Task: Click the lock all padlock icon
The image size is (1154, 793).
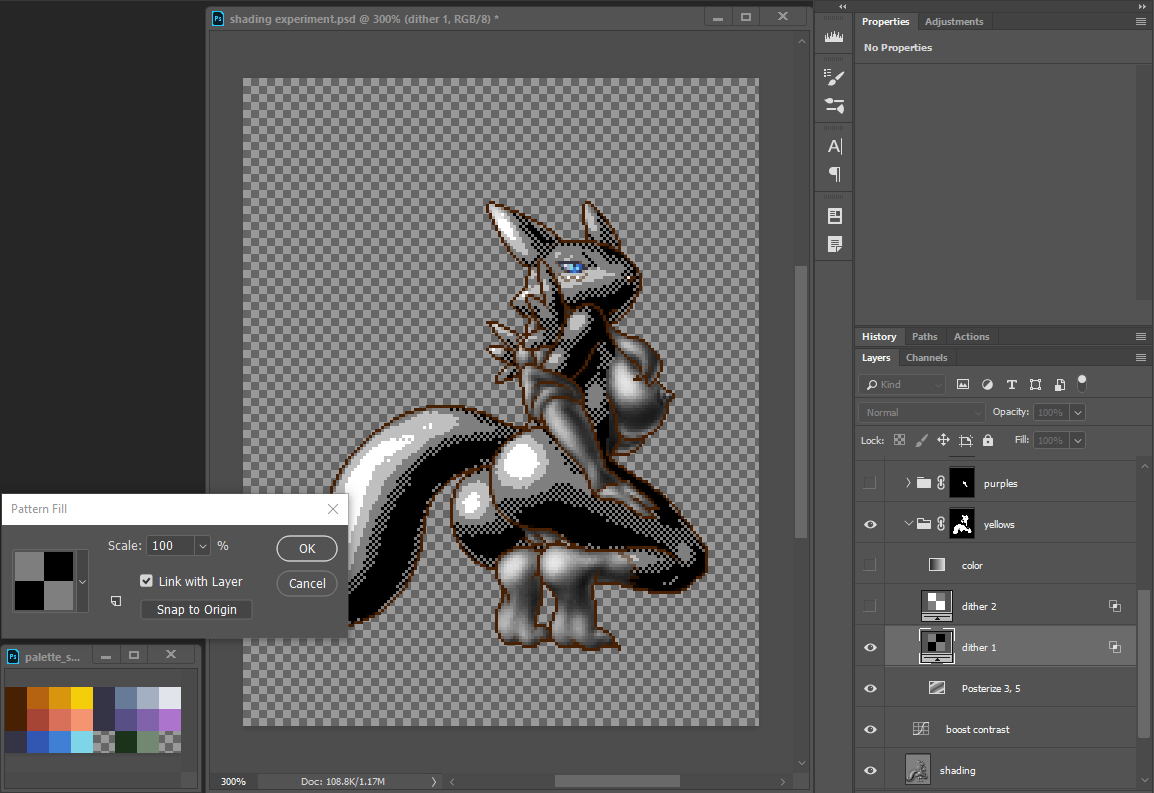Action: 988,440
